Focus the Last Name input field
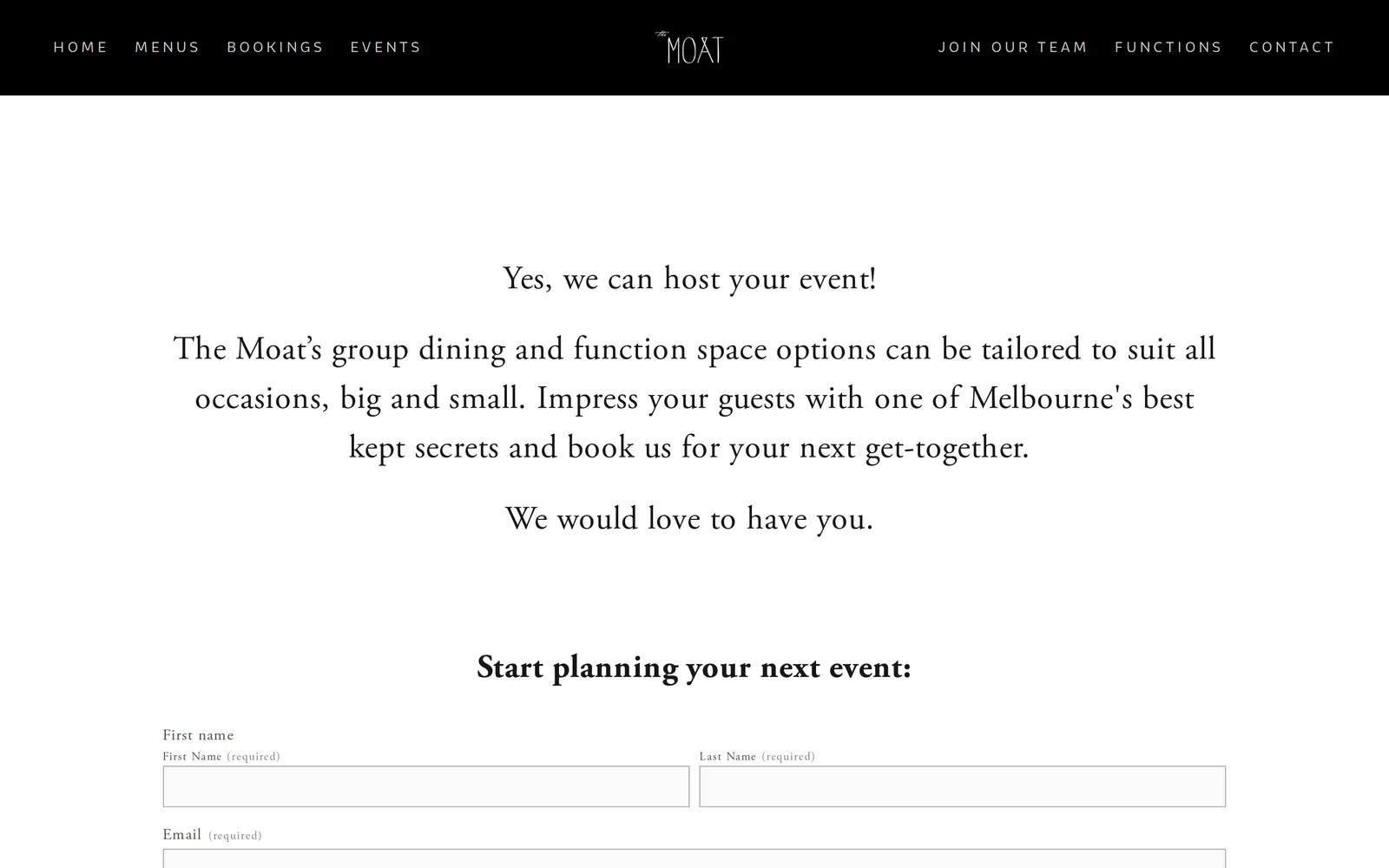Viewport: 1389px width, 868px height. [x=963, y=786]
